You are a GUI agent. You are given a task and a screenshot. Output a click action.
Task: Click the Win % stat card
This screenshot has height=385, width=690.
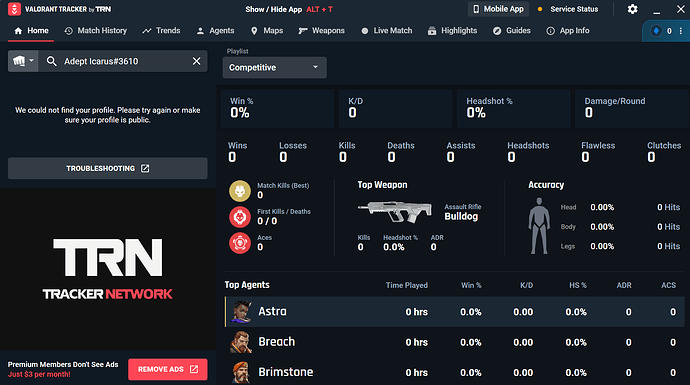[x=277, y=109]
